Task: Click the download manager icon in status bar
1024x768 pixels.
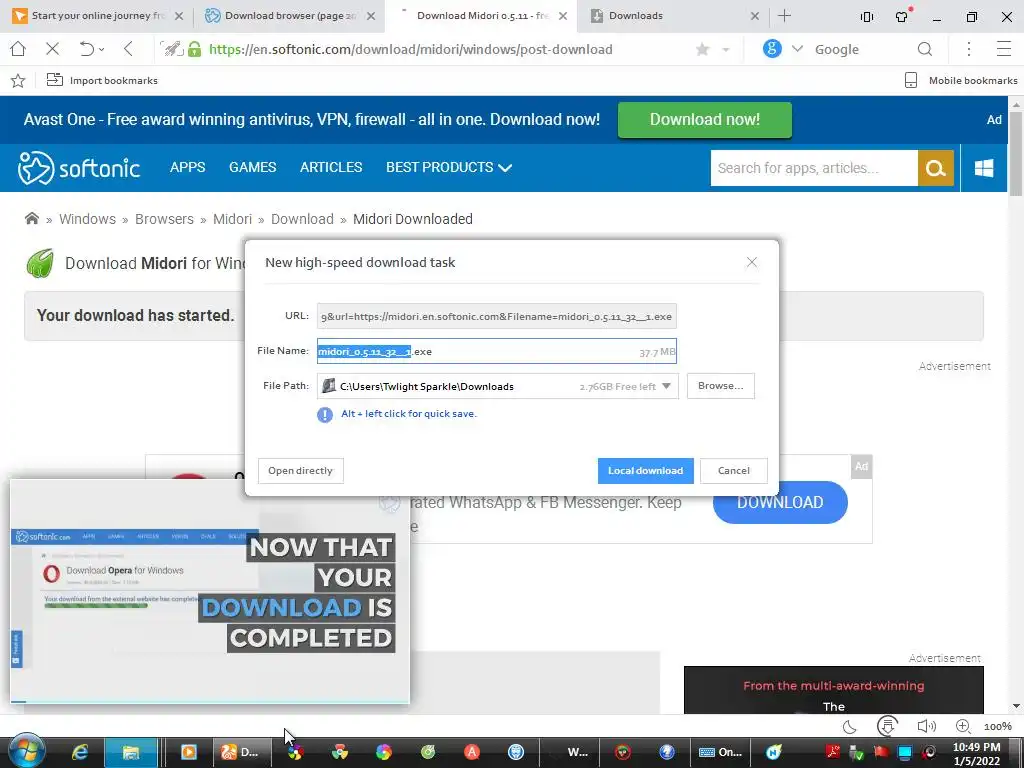Action: [887, 726]
